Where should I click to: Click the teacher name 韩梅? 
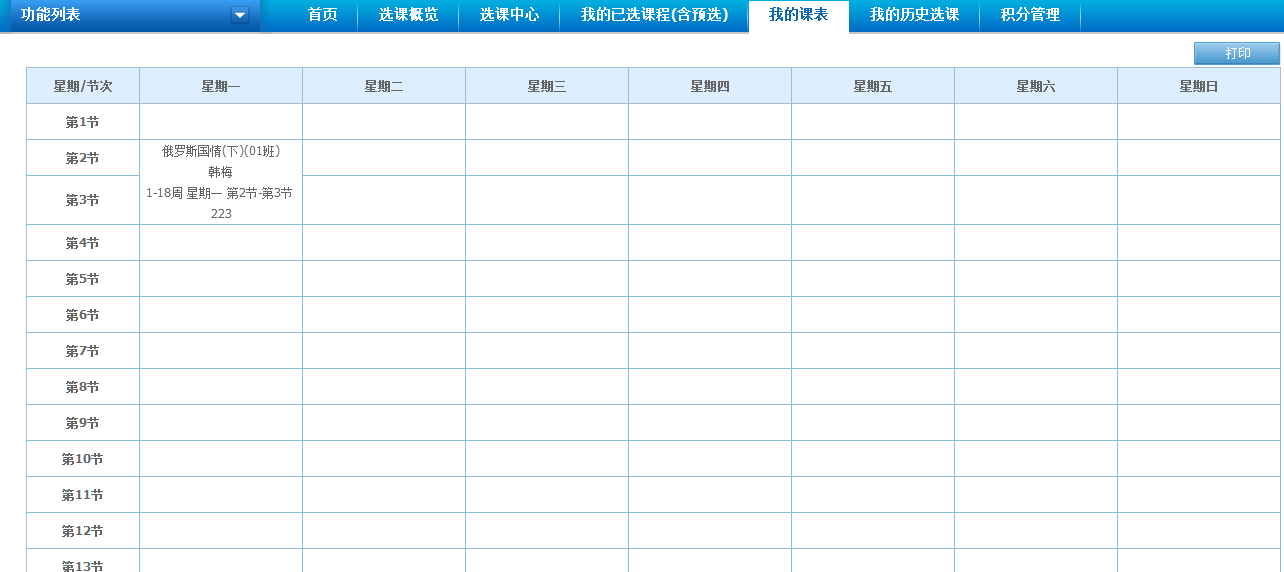[x=221, y=172]
